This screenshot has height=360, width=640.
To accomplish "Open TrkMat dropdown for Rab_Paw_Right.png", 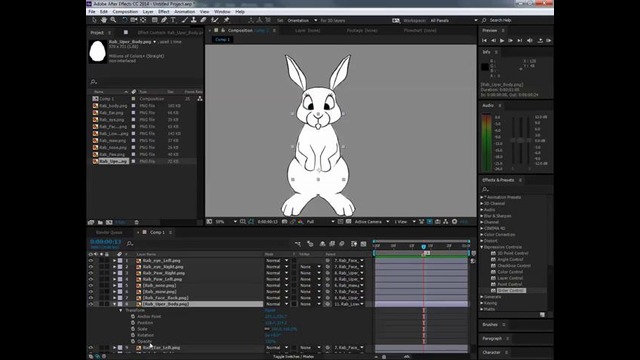I will (310, 273).
